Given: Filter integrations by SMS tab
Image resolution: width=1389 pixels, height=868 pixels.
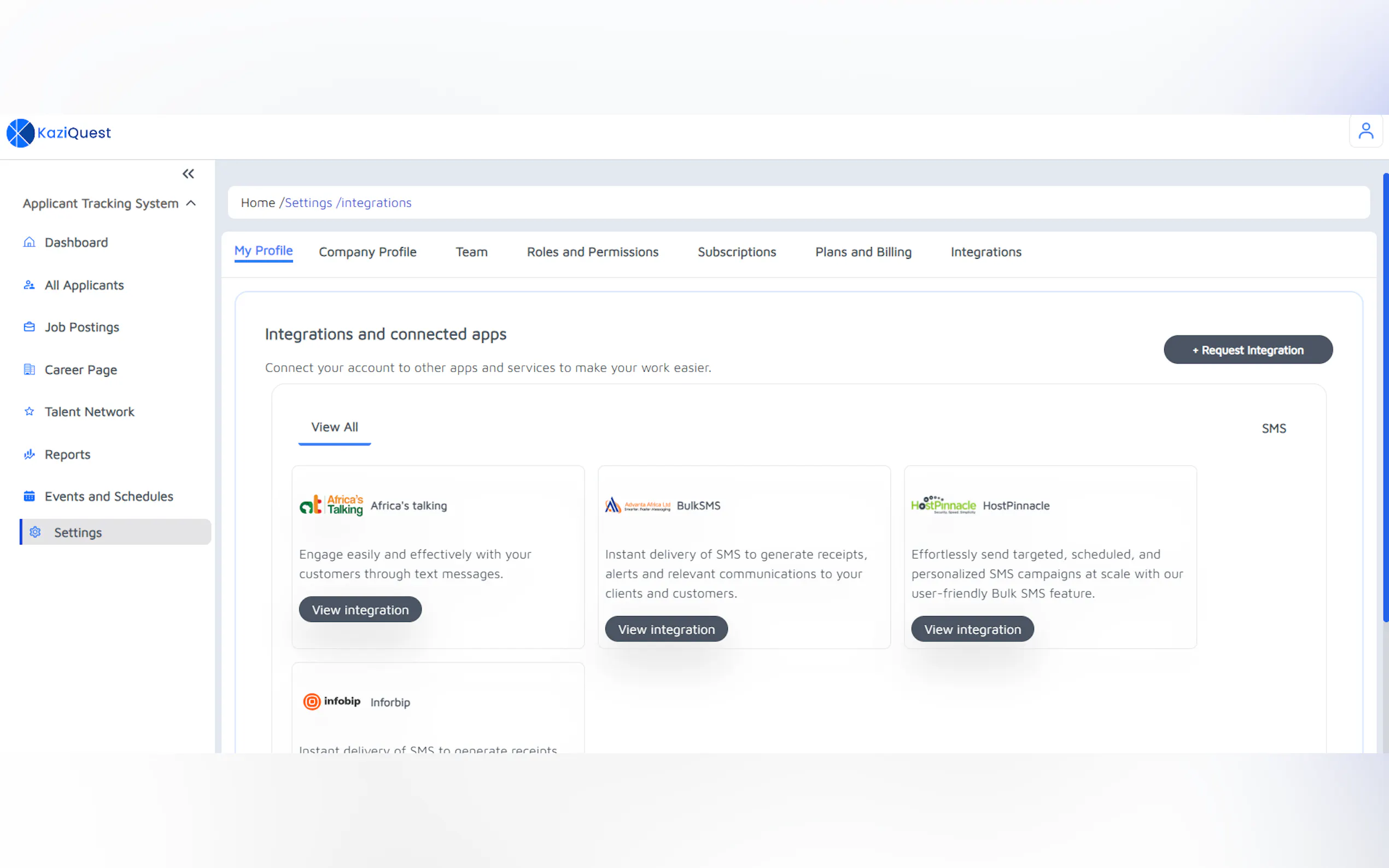Looking at the screenshot, I should (1273, 428).
